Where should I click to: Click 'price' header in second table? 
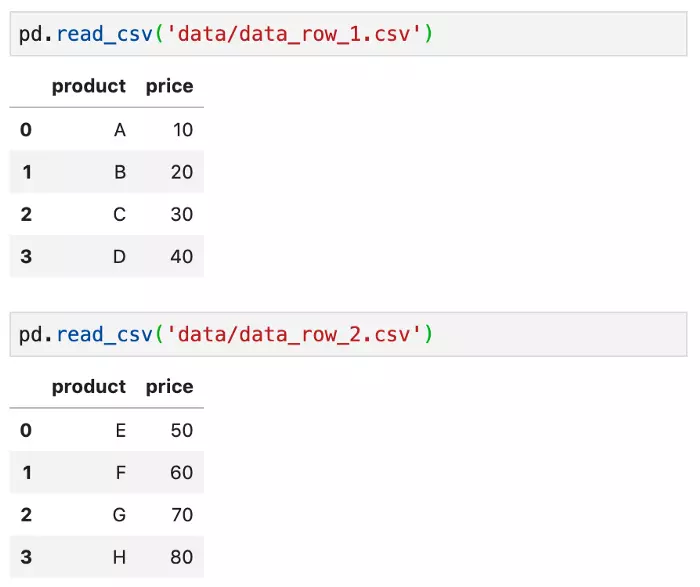[x=169, y=386]
